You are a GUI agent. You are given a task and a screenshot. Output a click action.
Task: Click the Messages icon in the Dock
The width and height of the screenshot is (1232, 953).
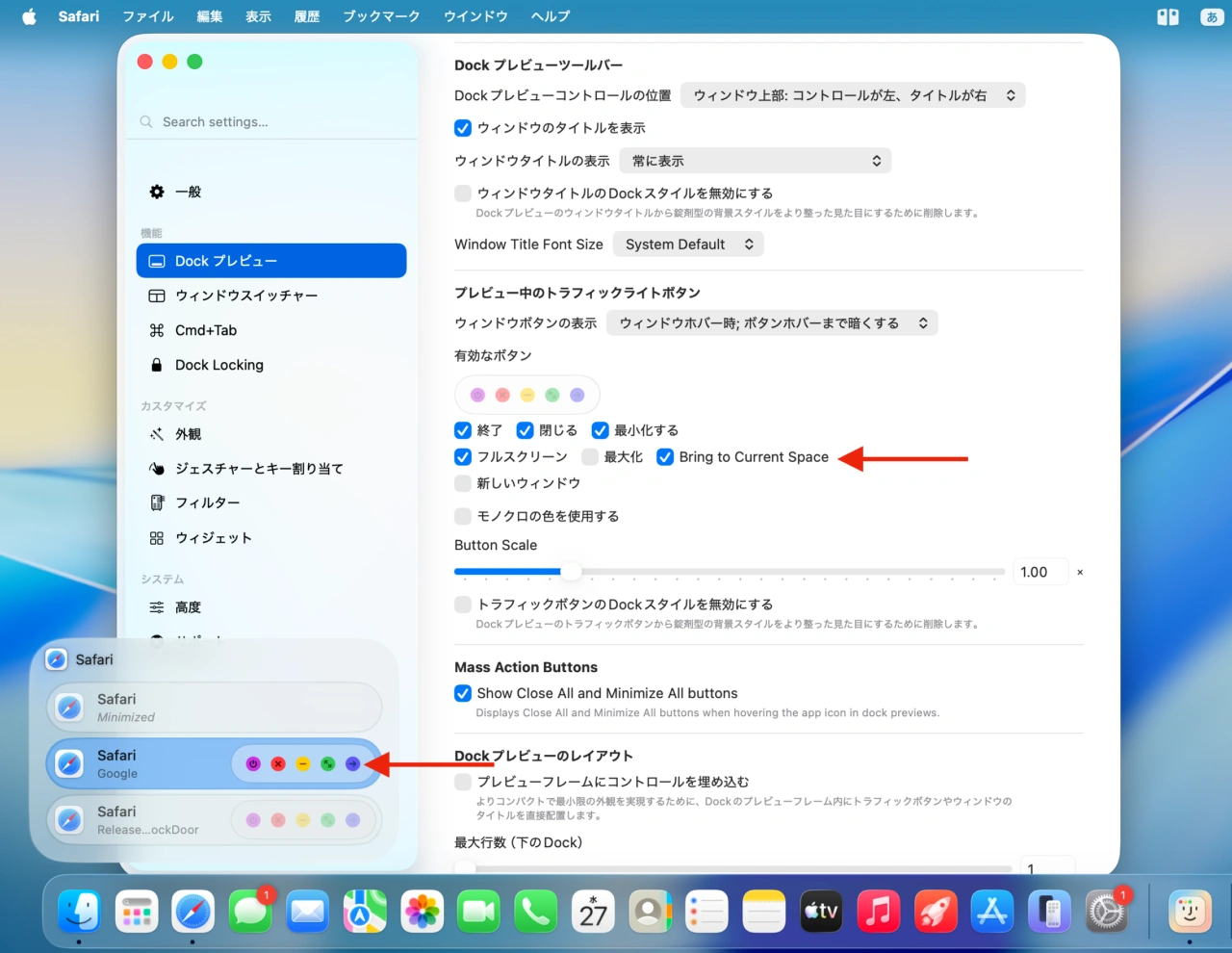[250, 911]
